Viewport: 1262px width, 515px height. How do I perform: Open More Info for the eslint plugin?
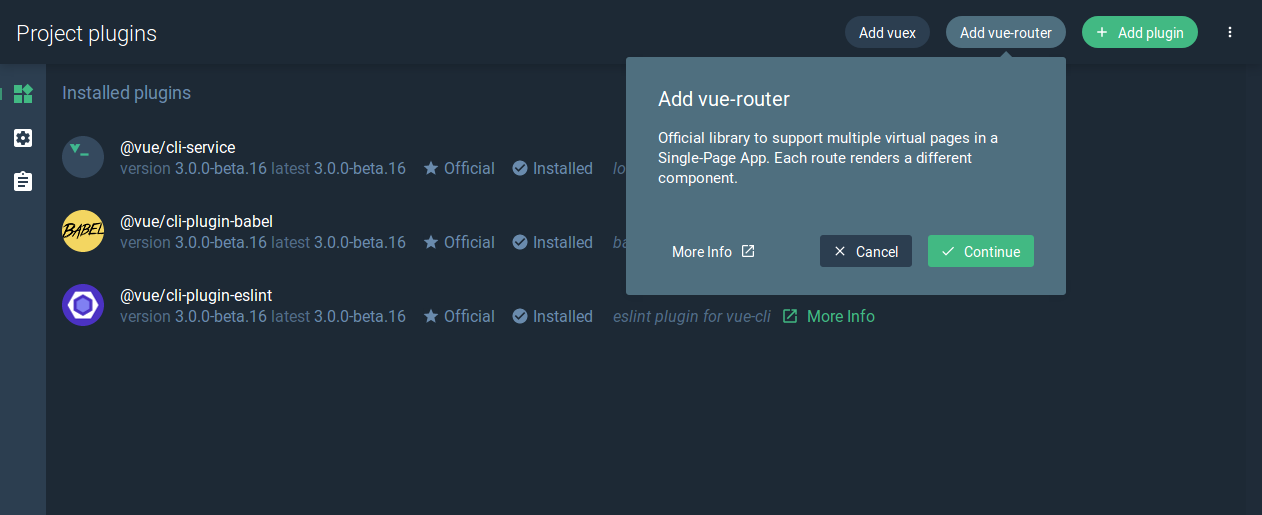coord(840,316)
